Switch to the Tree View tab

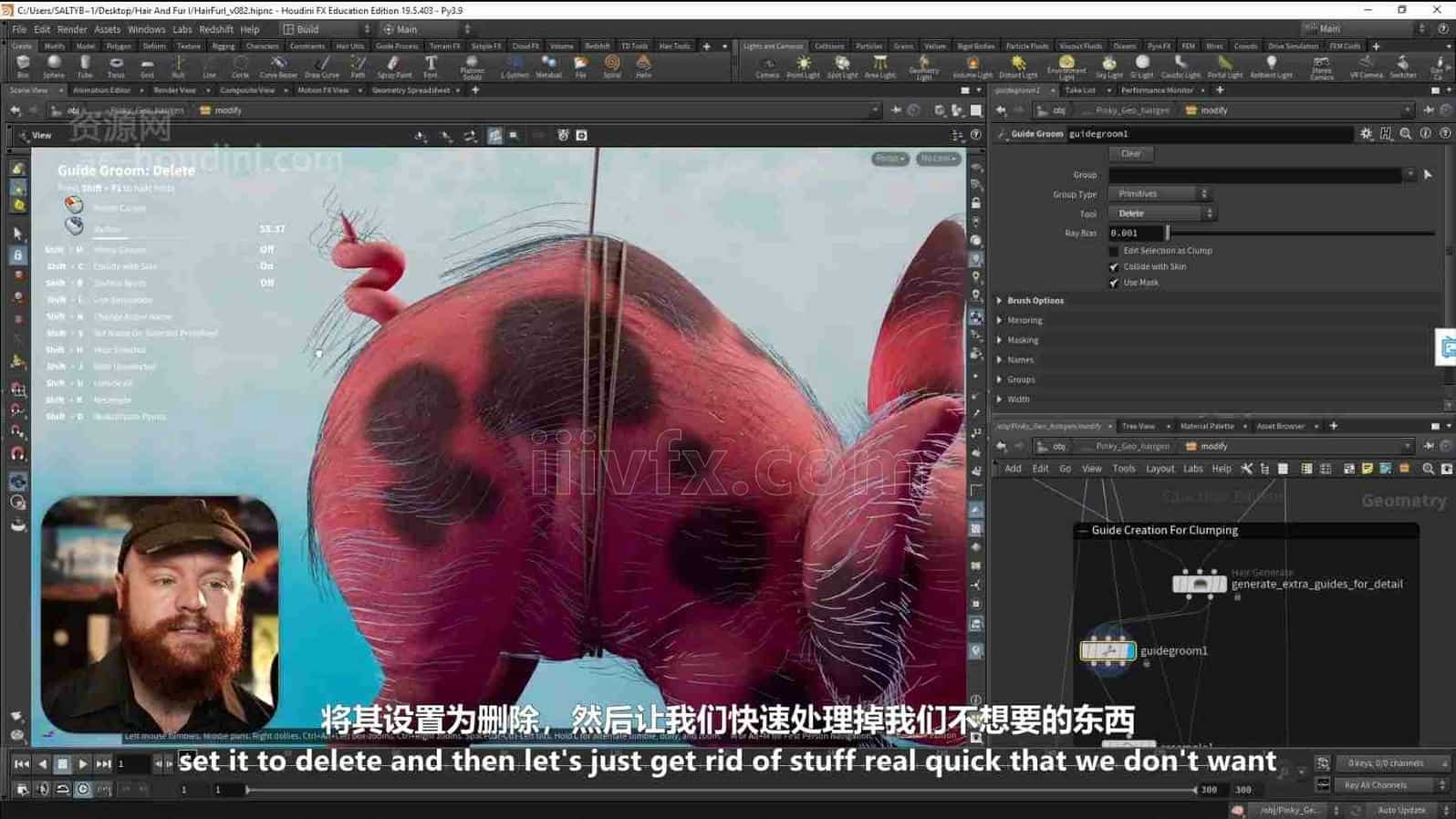[x=1138, y=426]
